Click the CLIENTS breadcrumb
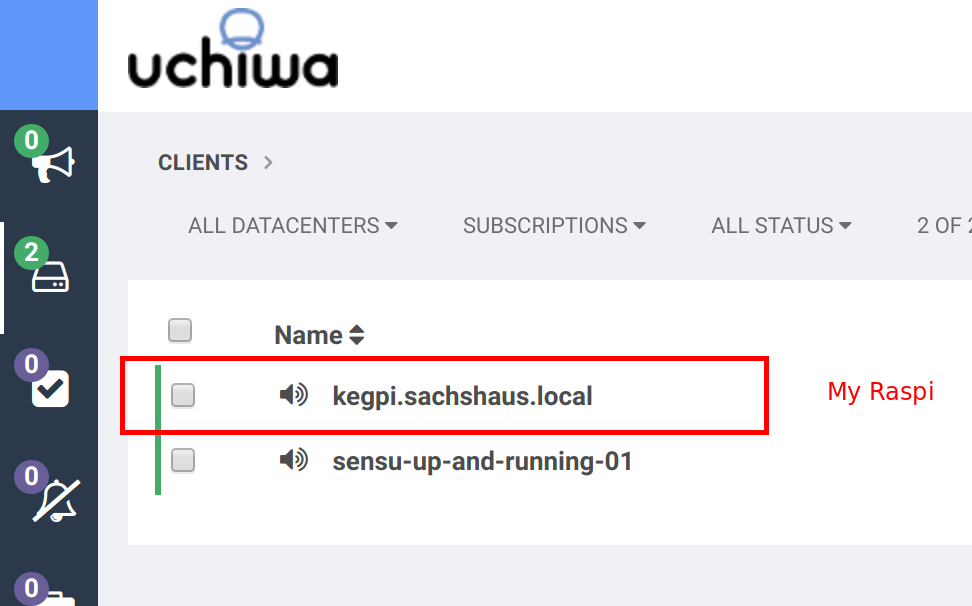The height and width of the screenshot is (606, 972). pyautogui.click(x=203, y=162)
